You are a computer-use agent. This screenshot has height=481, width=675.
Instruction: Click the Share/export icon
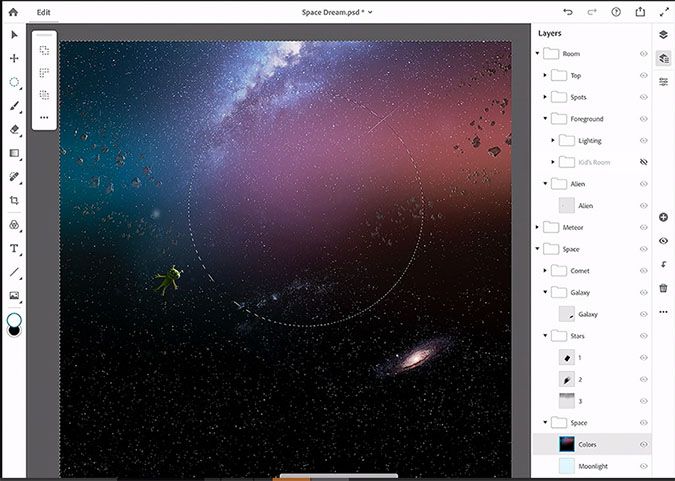click(640, 12)
